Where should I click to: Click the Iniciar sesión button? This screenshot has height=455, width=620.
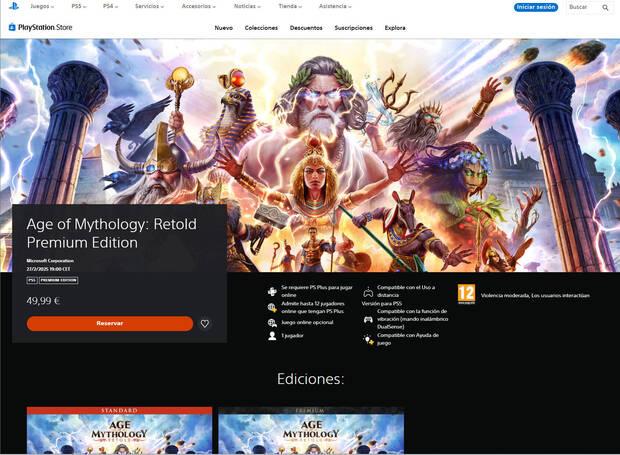[536, 7]
